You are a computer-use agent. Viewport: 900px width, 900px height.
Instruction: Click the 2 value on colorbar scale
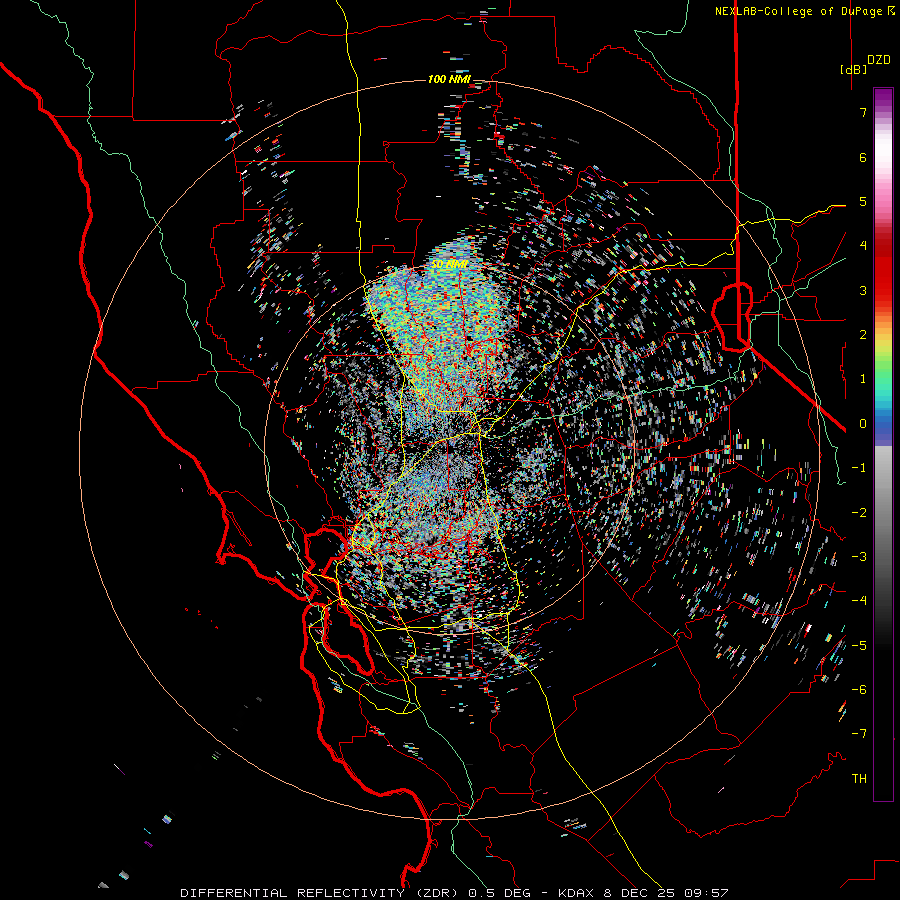click(863, 335)
